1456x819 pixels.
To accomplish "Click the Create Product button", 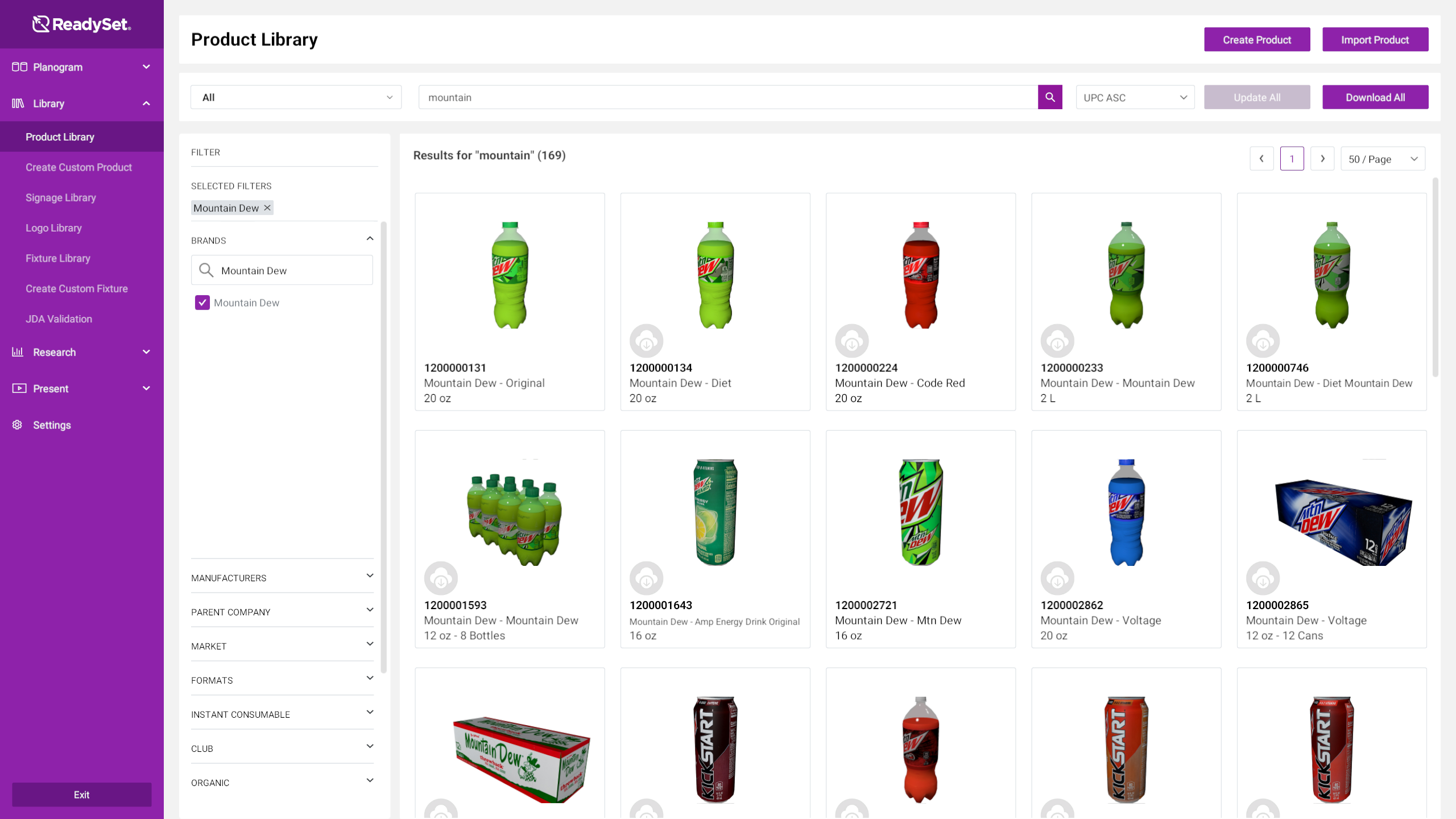I will click(1256, 40).
